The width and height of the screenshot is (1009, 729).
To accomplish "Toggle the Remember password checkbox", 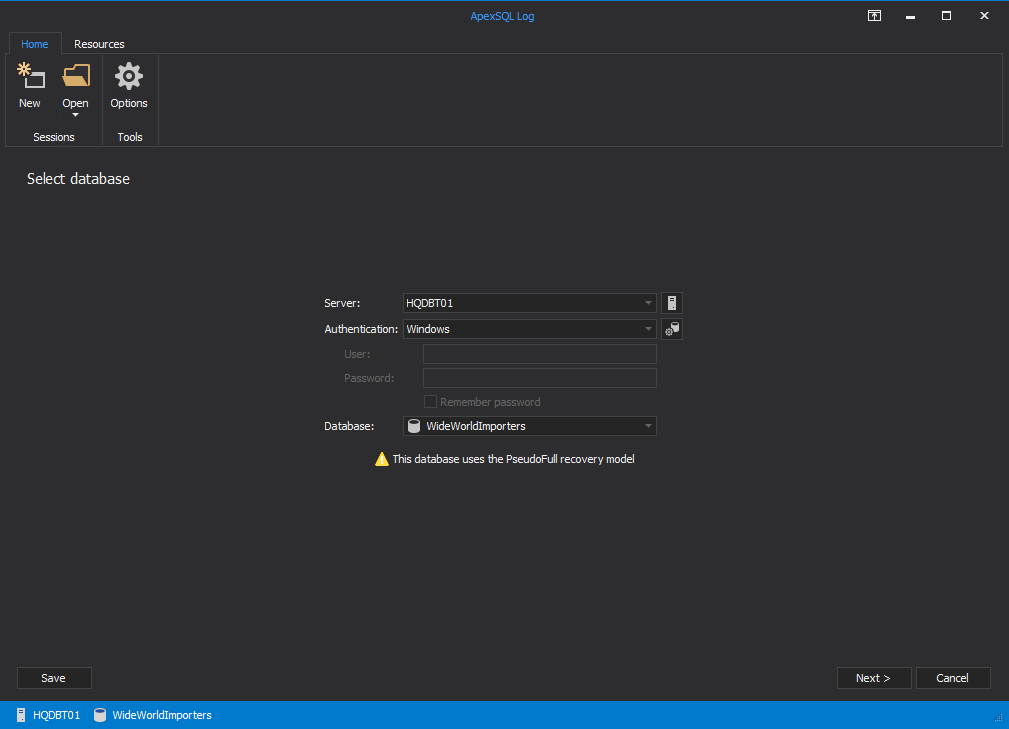I will click(x=430, y=401).
